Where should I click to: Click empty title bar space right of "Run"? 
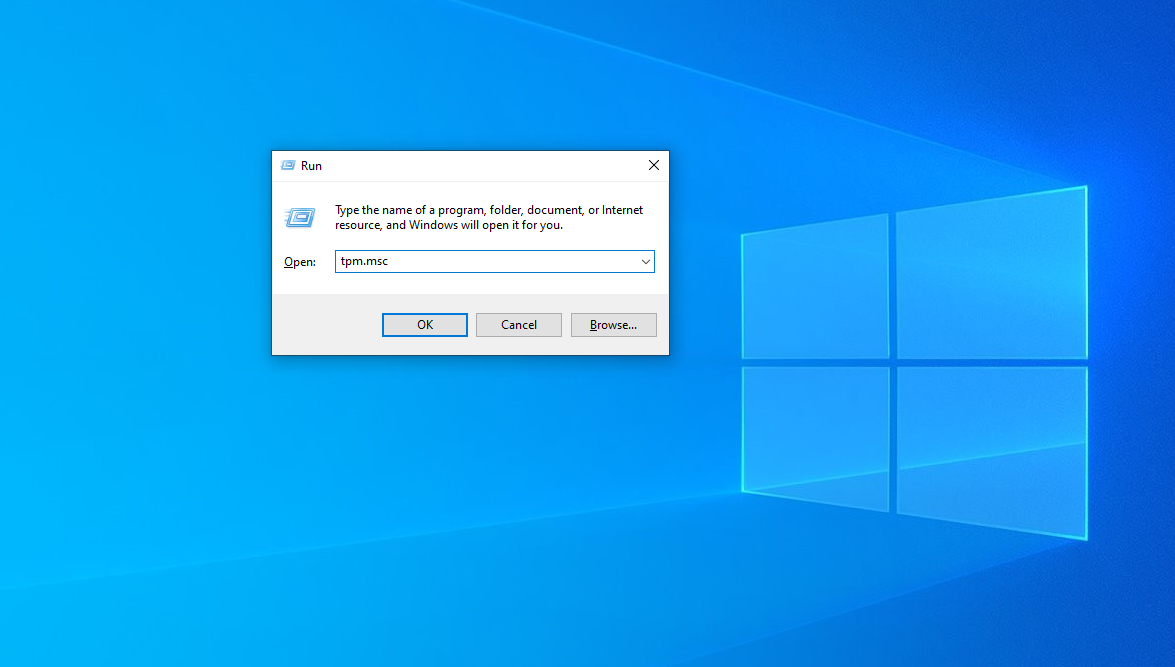480,165
